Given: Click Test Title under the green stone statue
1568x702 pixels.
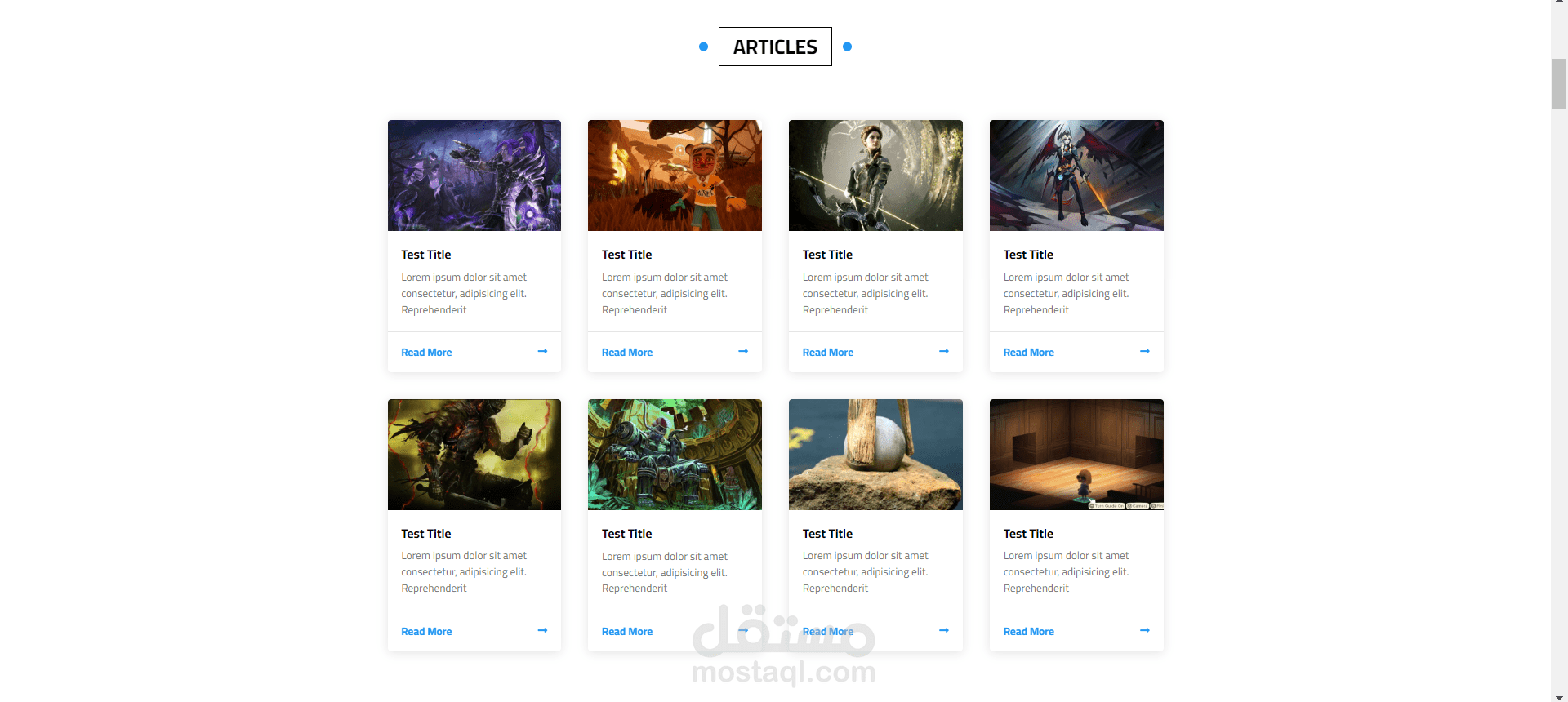Looking at the screenshot, I should point(627,534).
